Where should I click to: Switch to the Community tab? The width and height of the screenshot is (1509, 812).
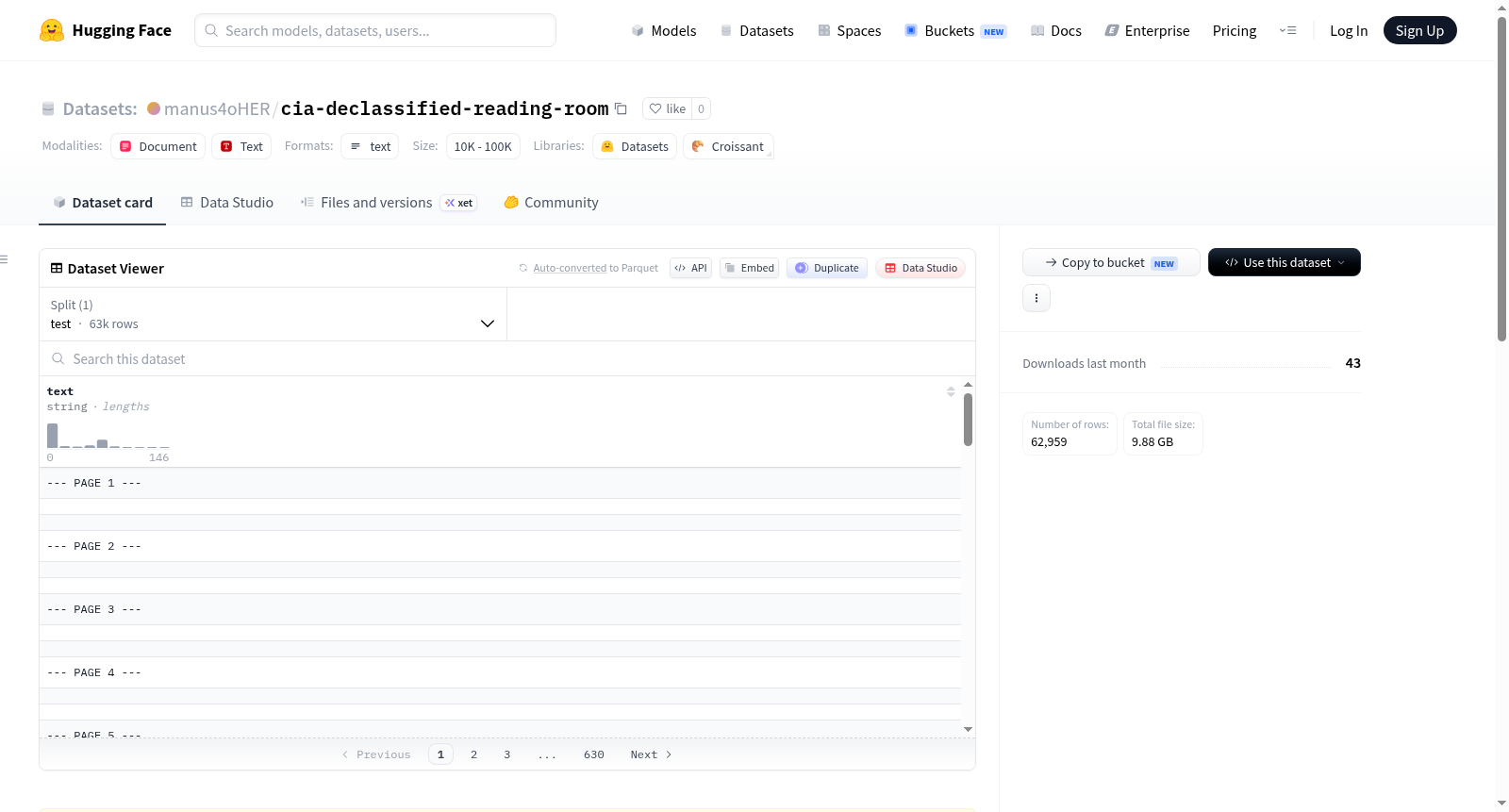pos(552,202)
